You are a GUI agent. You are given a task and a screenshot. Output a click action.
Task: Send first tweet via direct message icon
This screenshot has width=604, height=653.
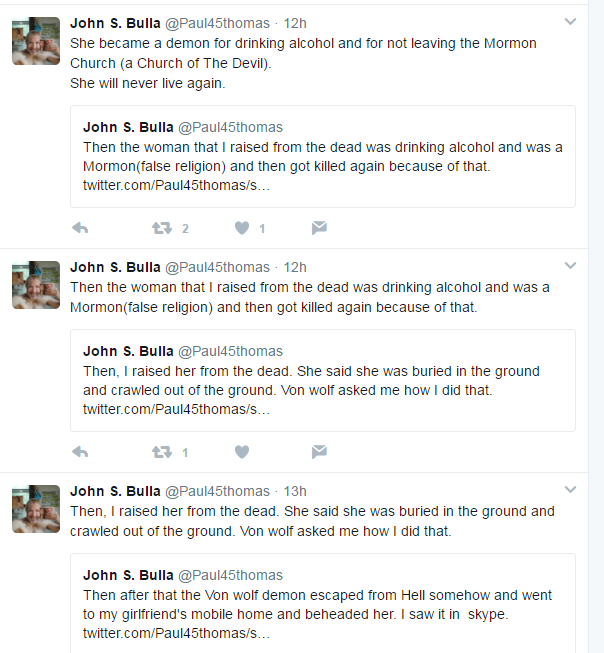point(319,228)
